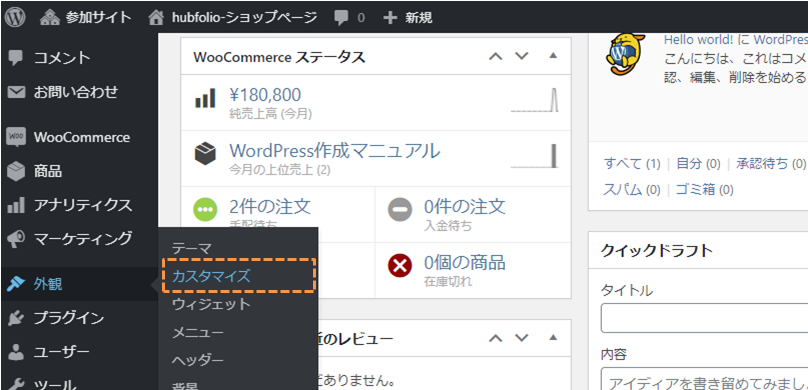The image size is (808, 390).
Task: Filter comments by すべて
Action: coord(624,164)
